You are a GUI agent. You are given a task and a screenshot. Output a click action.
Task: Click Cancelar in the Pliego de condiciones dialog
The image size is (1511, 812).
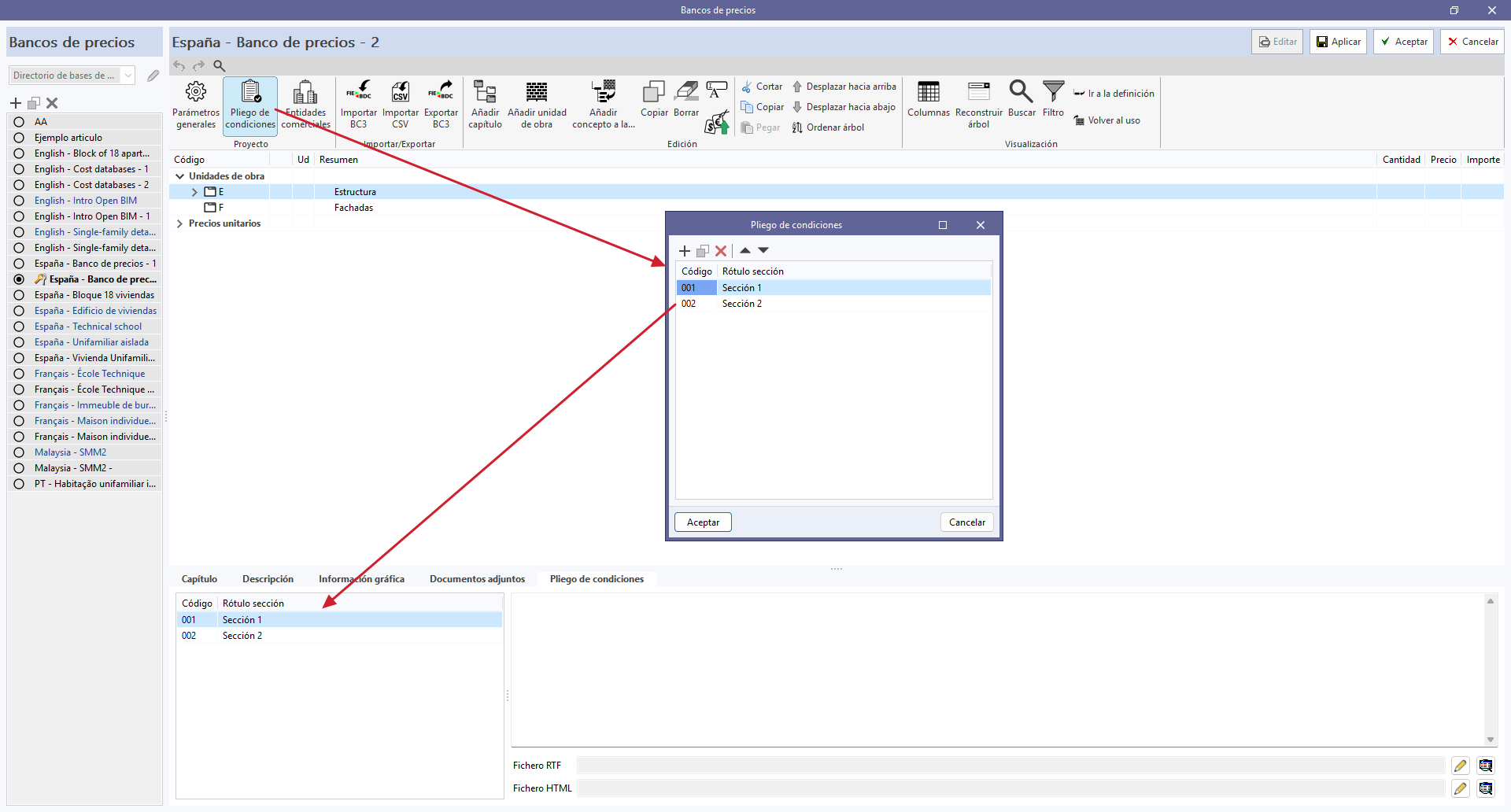(x=966, y=522)
